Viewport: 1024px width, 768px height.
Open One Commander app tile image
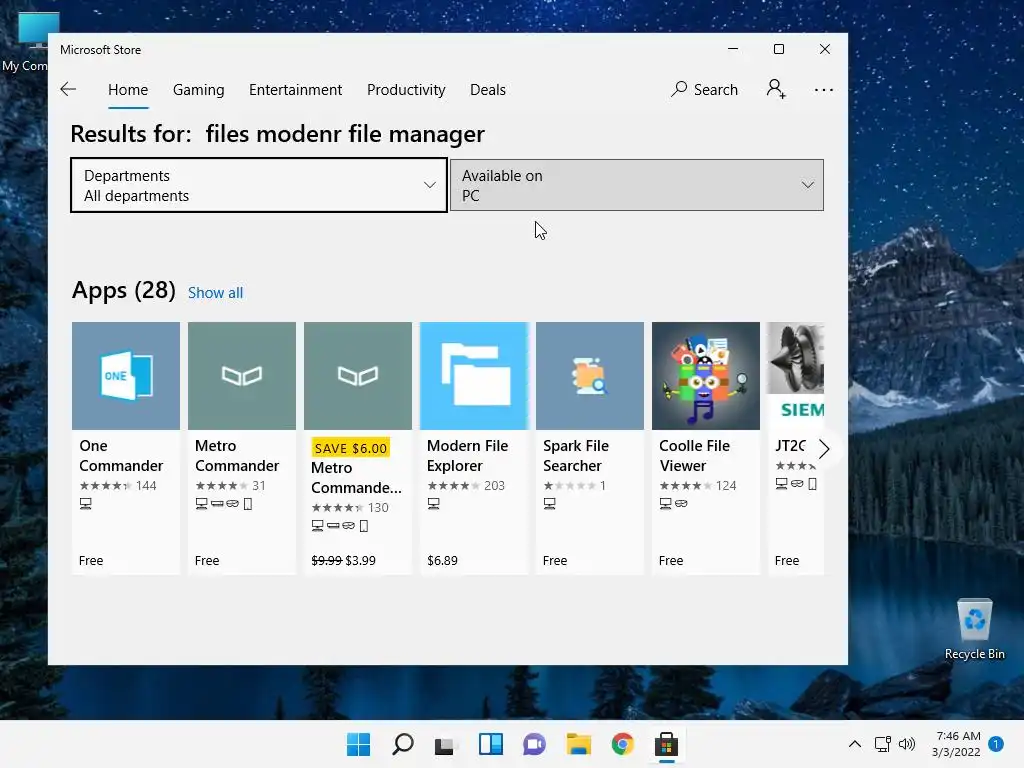point(125,376)
